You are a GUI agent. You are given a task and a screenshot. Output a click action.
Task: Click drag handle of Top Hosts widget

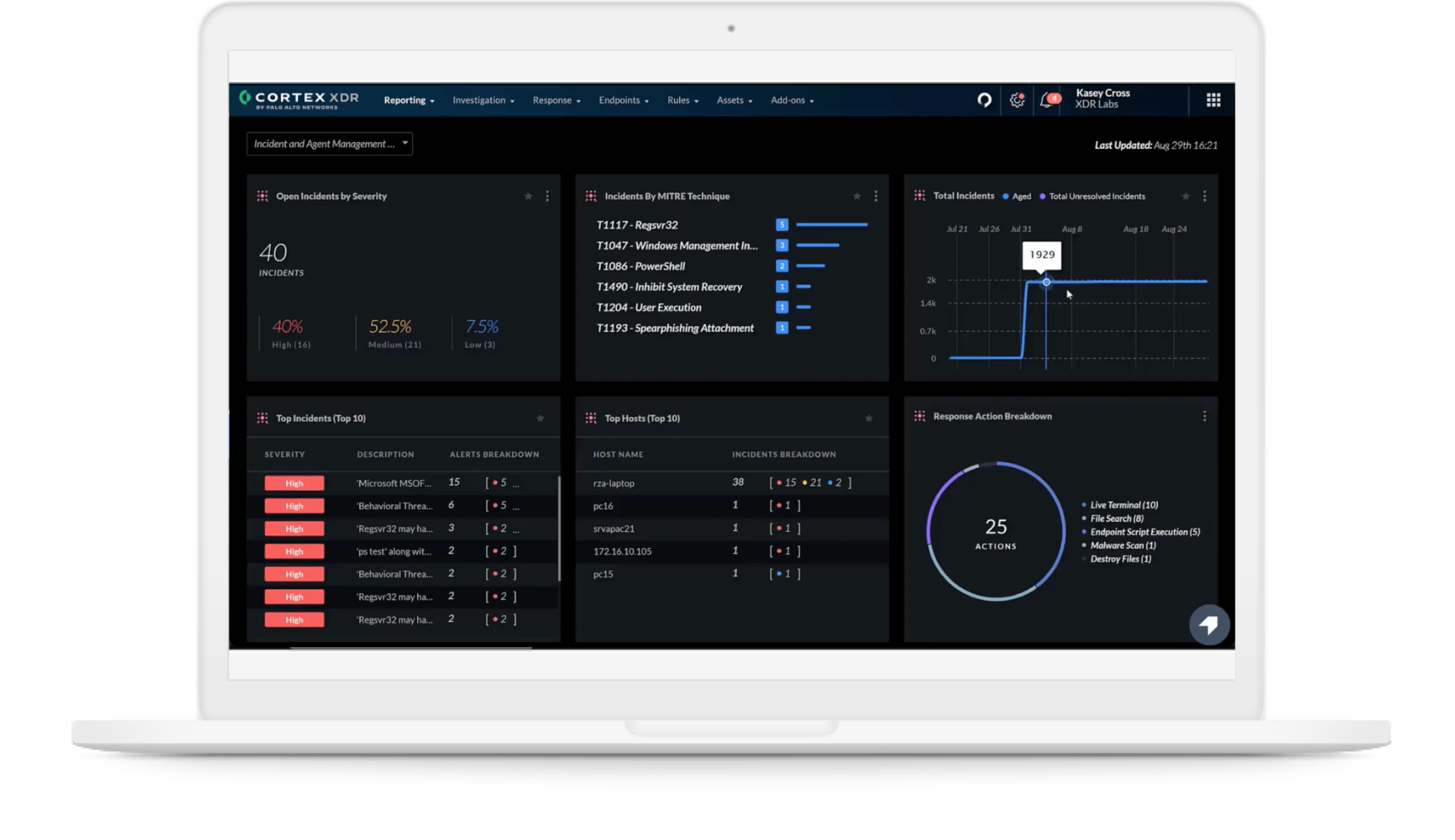click(x=591, y=418)
